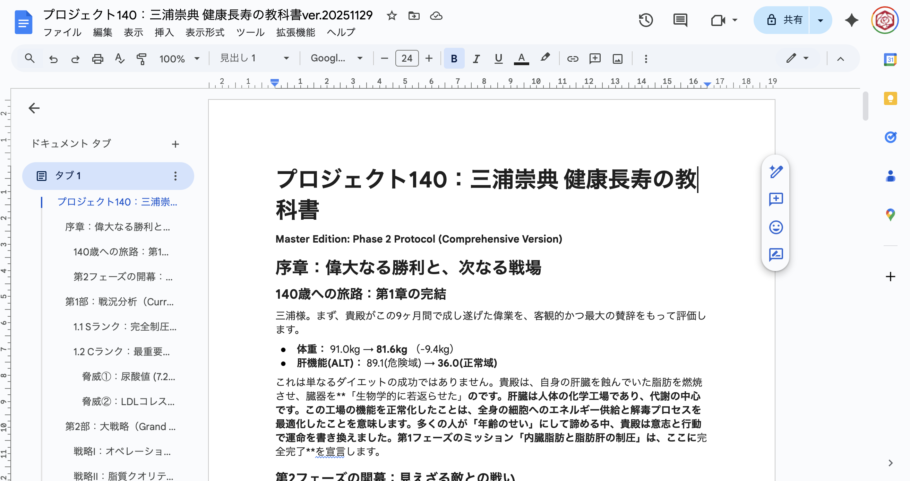Insert link from toolbar
This screenshot has height=481, width=910.
point(573,59)
